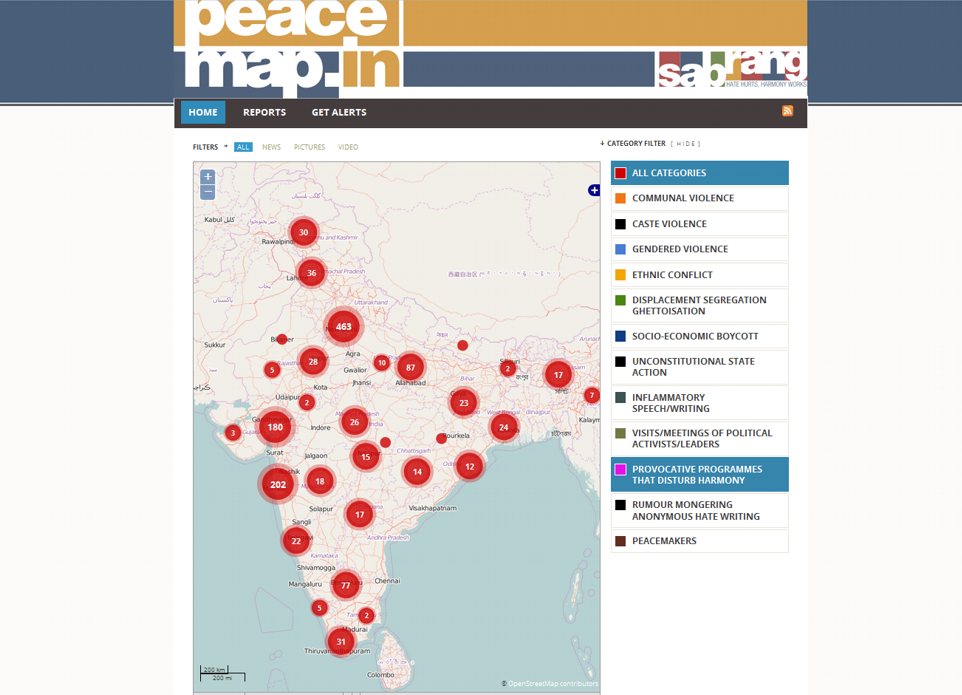
Task: Open the 18 incident cluster marker
Action: (320, 482)
